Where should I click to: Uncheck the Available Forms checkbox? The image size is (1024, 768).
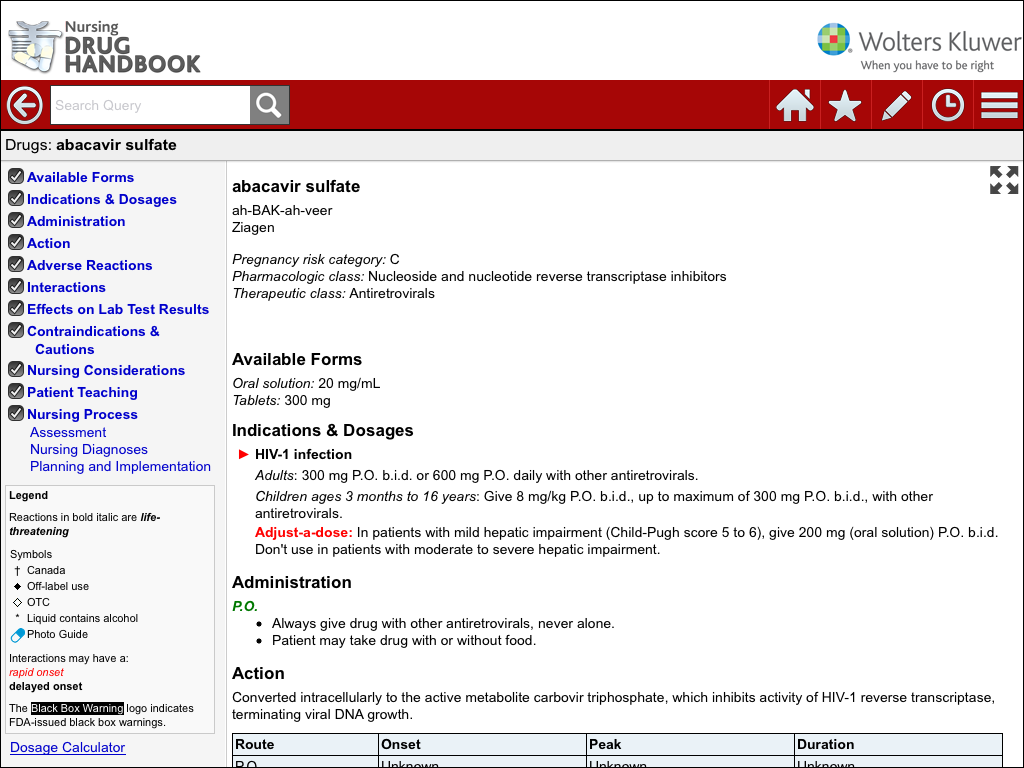[16, 176]
